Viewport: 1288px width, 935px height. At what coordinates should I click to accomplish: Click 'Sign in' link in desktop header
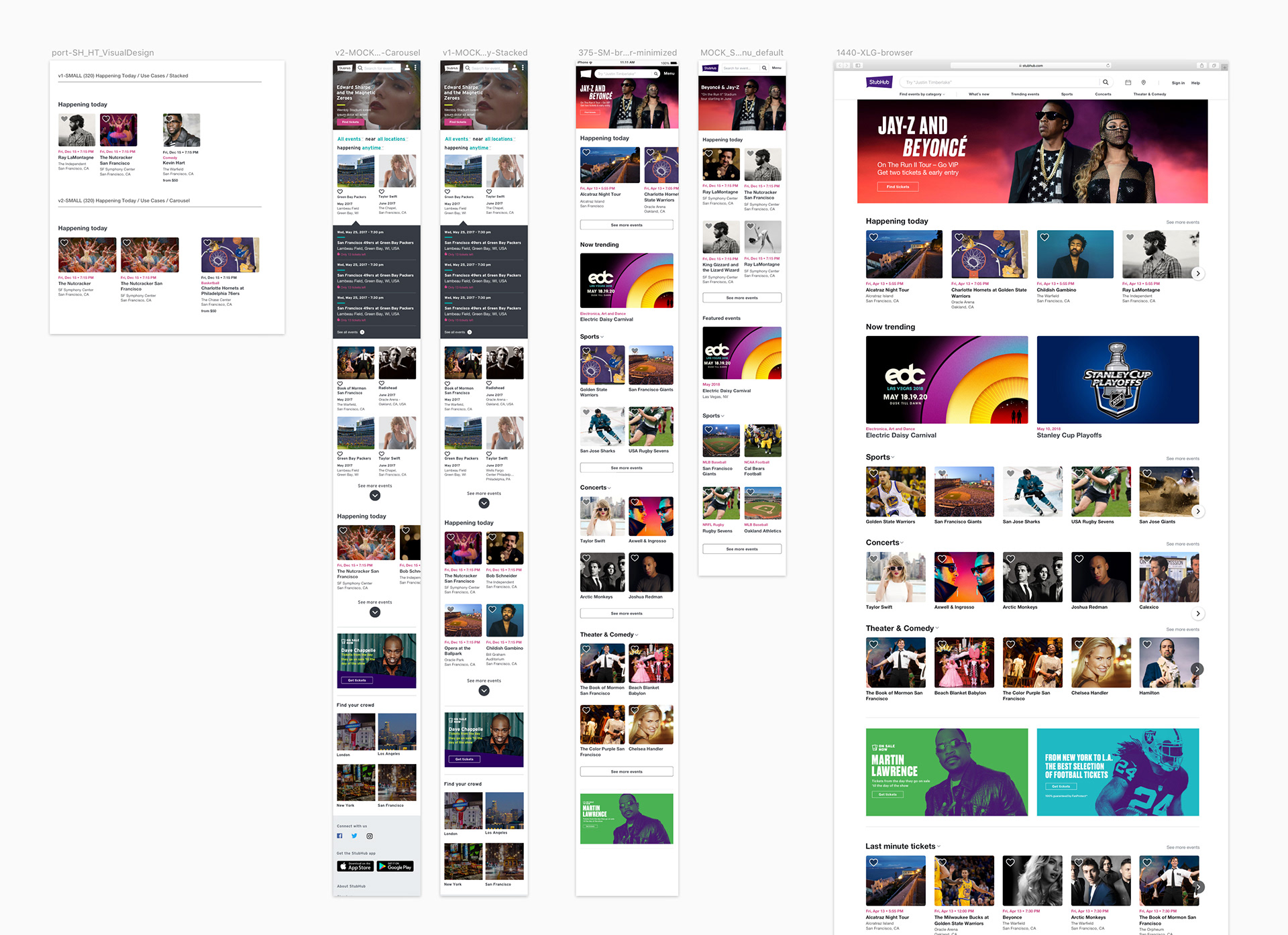(x=1177, y=83)
